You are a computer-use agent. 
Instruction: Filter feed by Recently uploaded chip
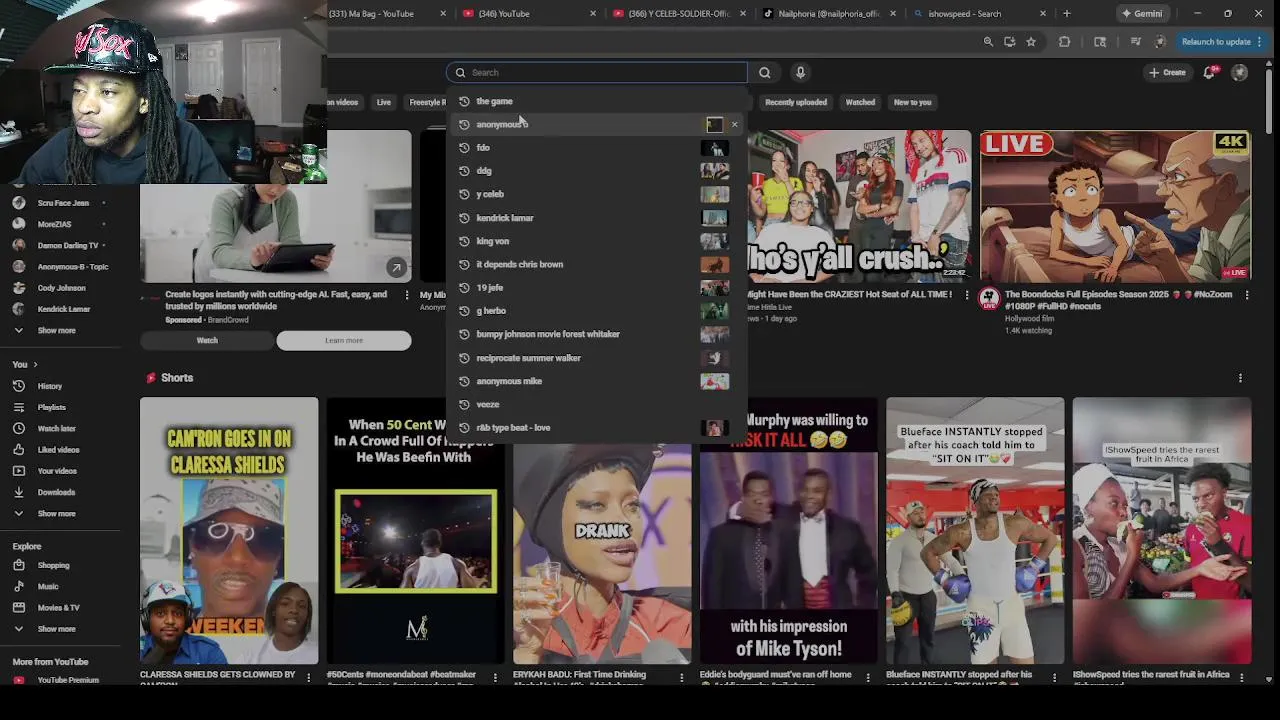[x=796, y=102]
